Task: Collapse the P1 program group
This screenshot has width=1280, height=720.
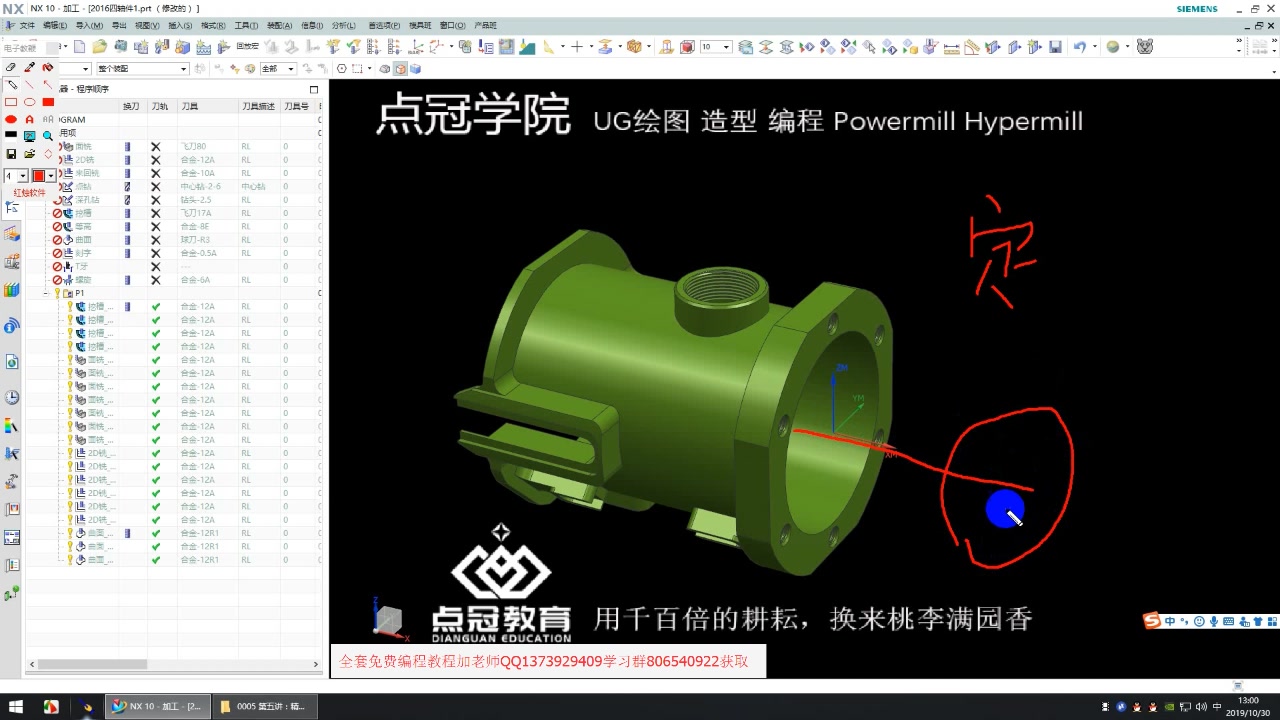Action: coord(46,293)
